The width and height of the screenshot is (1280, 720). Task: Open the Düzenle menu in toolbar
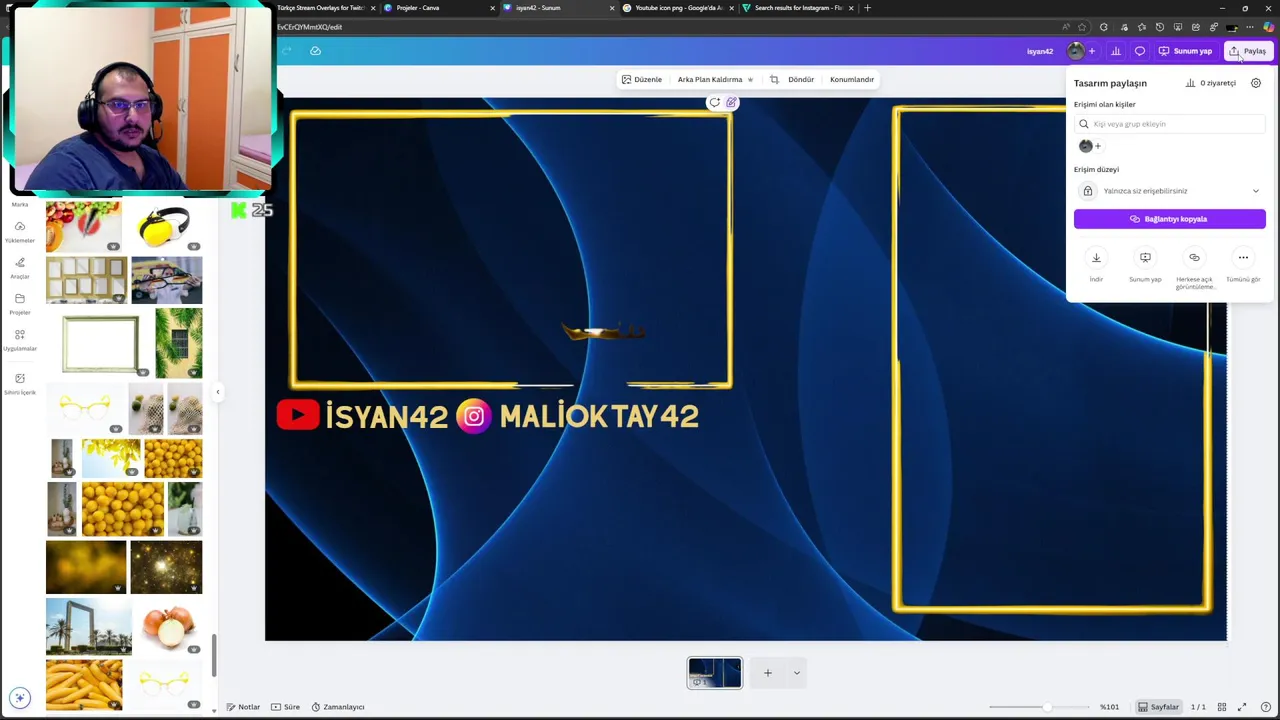(x=641, y=79)
